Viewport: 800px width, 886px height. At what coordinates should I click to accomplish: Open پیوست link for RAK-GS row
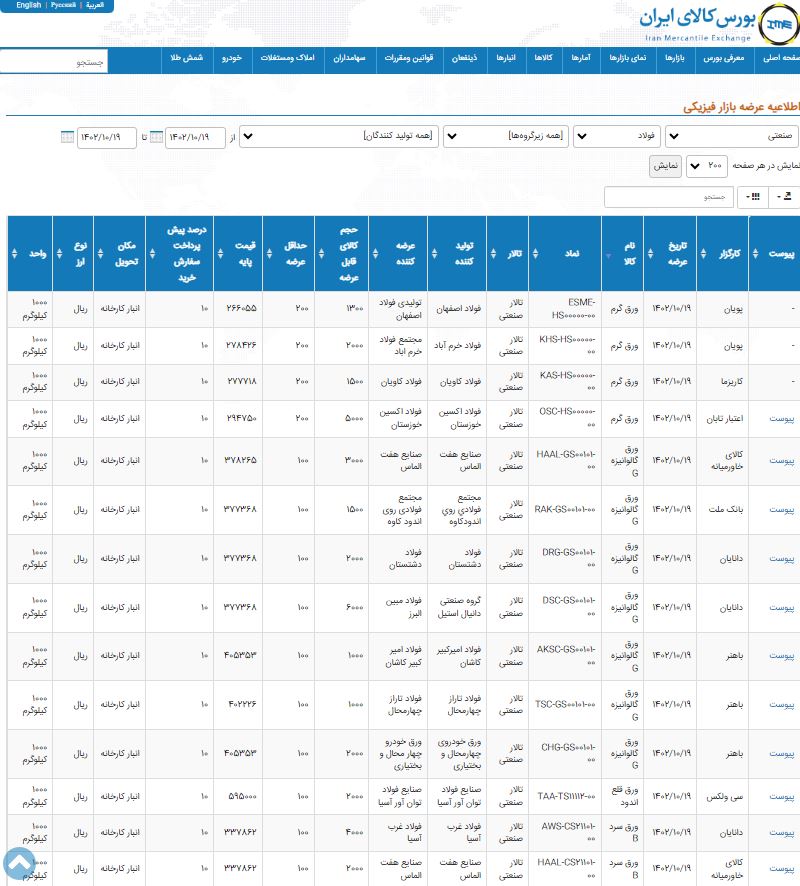[x=781, y=510]
